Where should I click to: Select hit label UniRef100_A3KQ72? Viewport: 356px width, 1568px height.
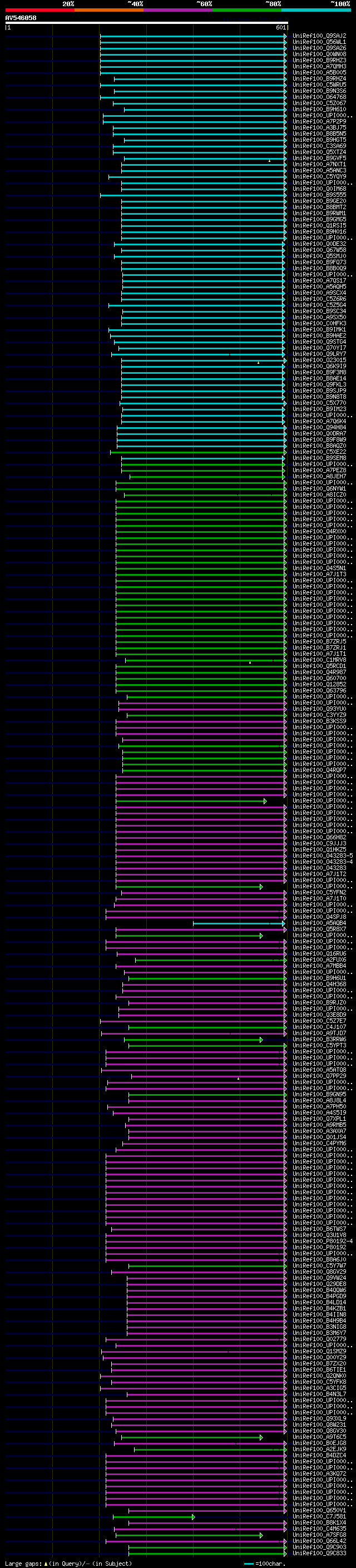pos(319,1473)
